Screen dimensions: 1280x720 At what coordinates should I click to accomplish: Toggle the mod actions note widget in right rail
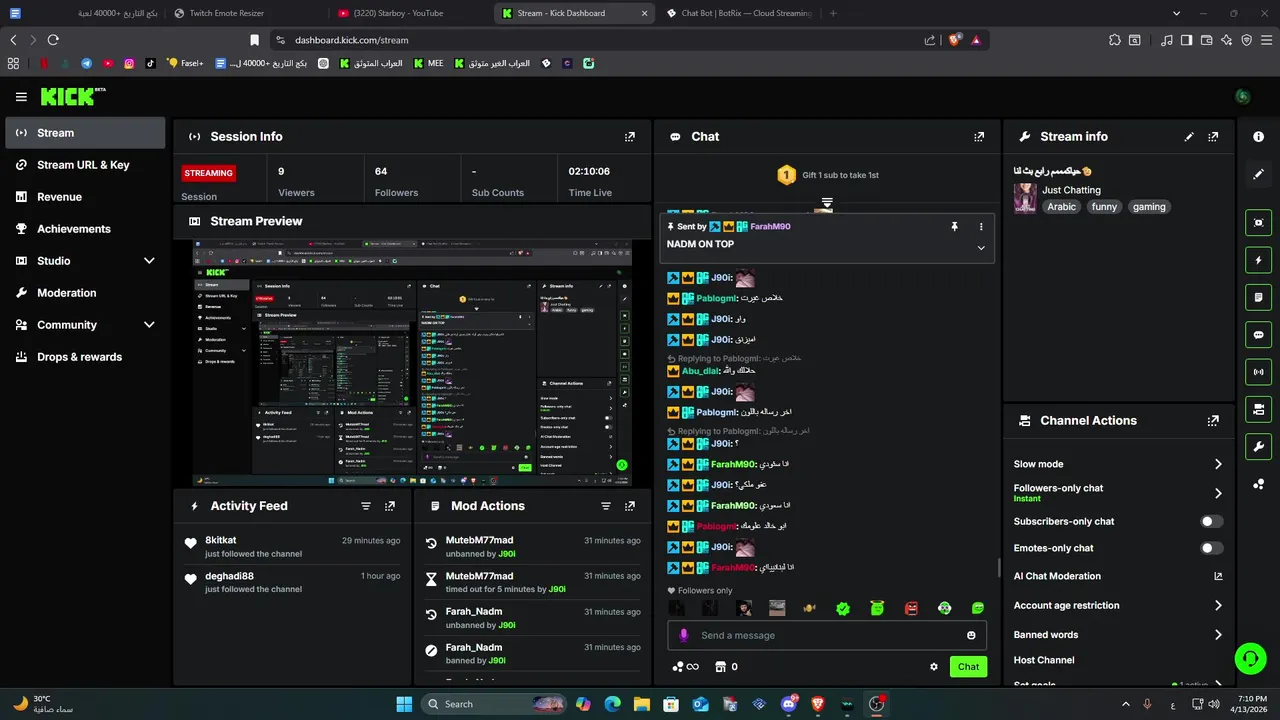point(1258,298)
